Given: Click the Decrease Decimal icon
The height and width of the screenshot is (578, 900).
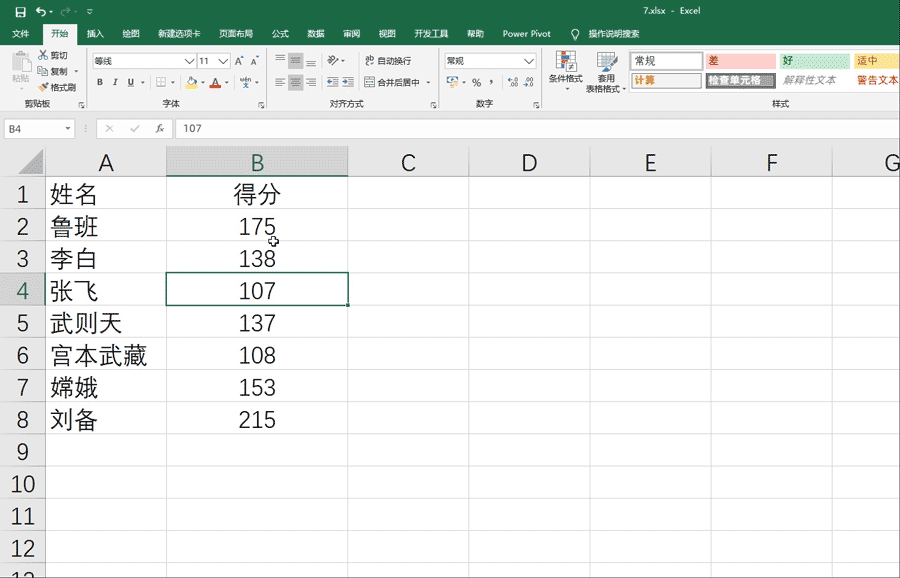Looking at the screenshot, I should coord(529,82).
